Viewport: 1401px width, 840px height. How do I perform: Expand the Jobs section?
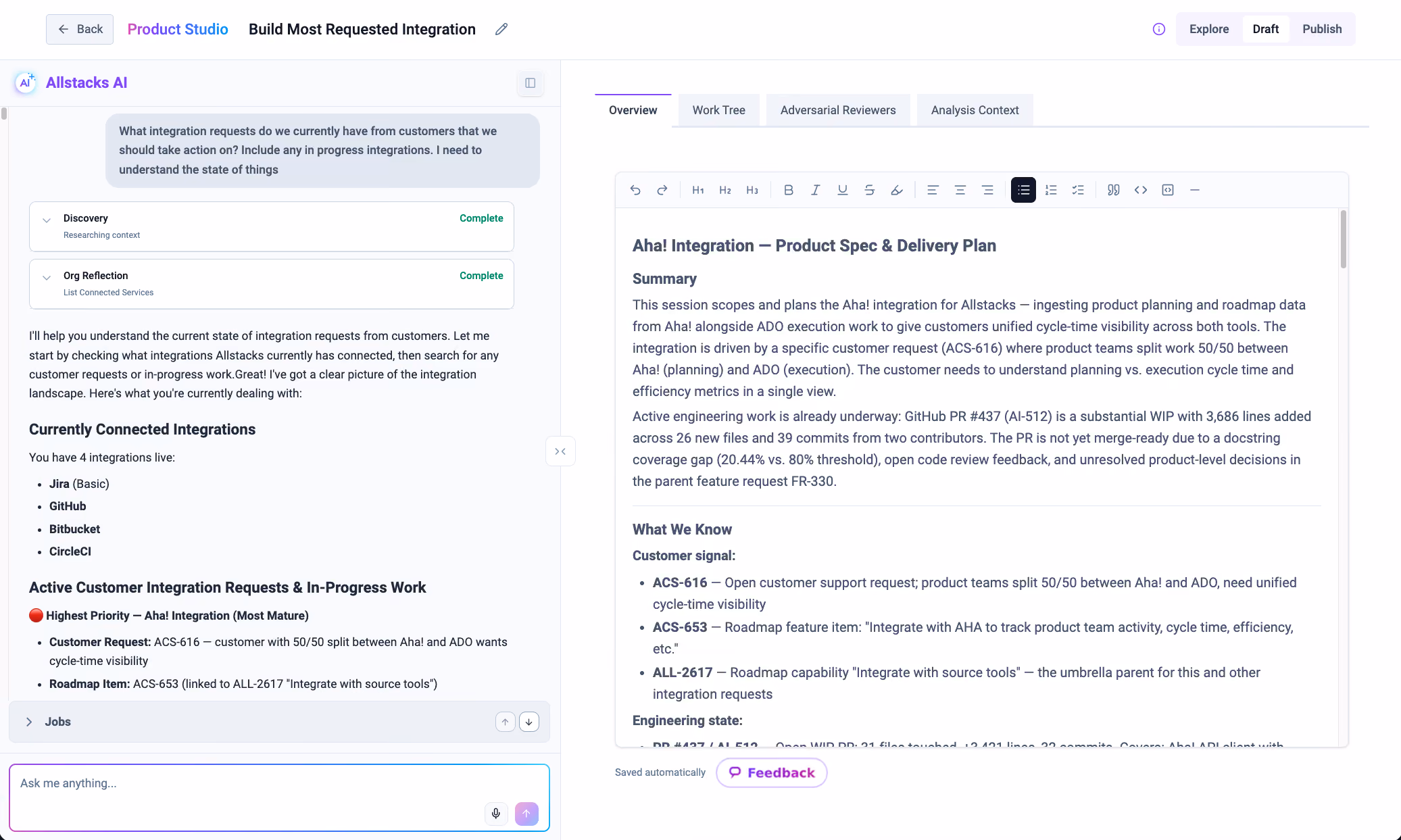coord(29,722)
